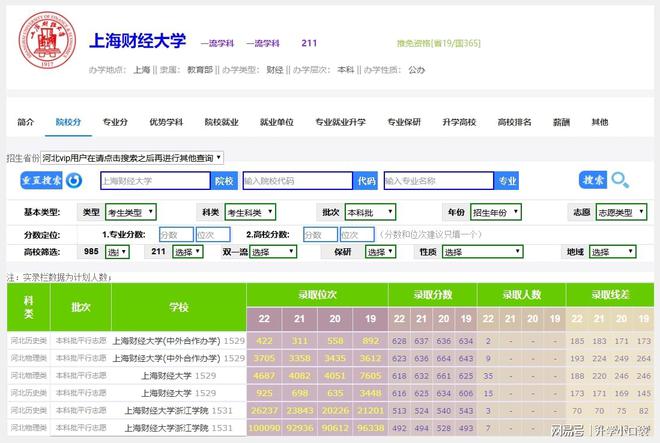Open the 考生类型 dropdown
Image resolution: width=660 pixels, height=443 pixels.
tap(131, 212)
